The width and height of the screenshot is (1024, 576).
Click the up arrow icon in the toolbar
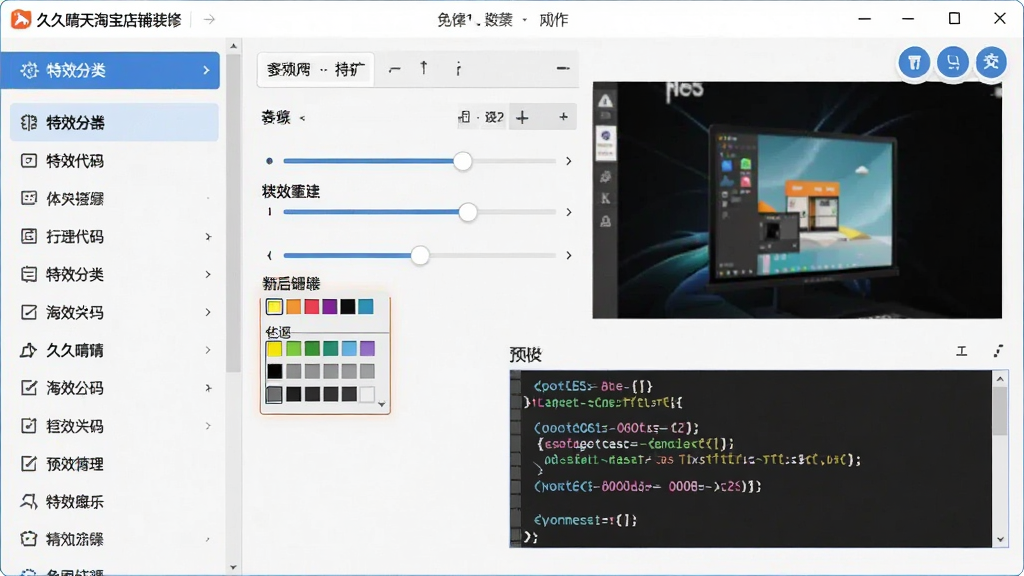pos(424,68)
